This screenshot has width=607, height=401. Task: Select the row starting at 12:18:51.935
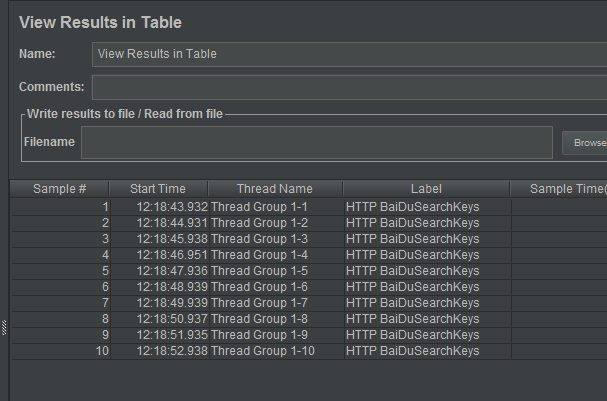pos(309,335)
